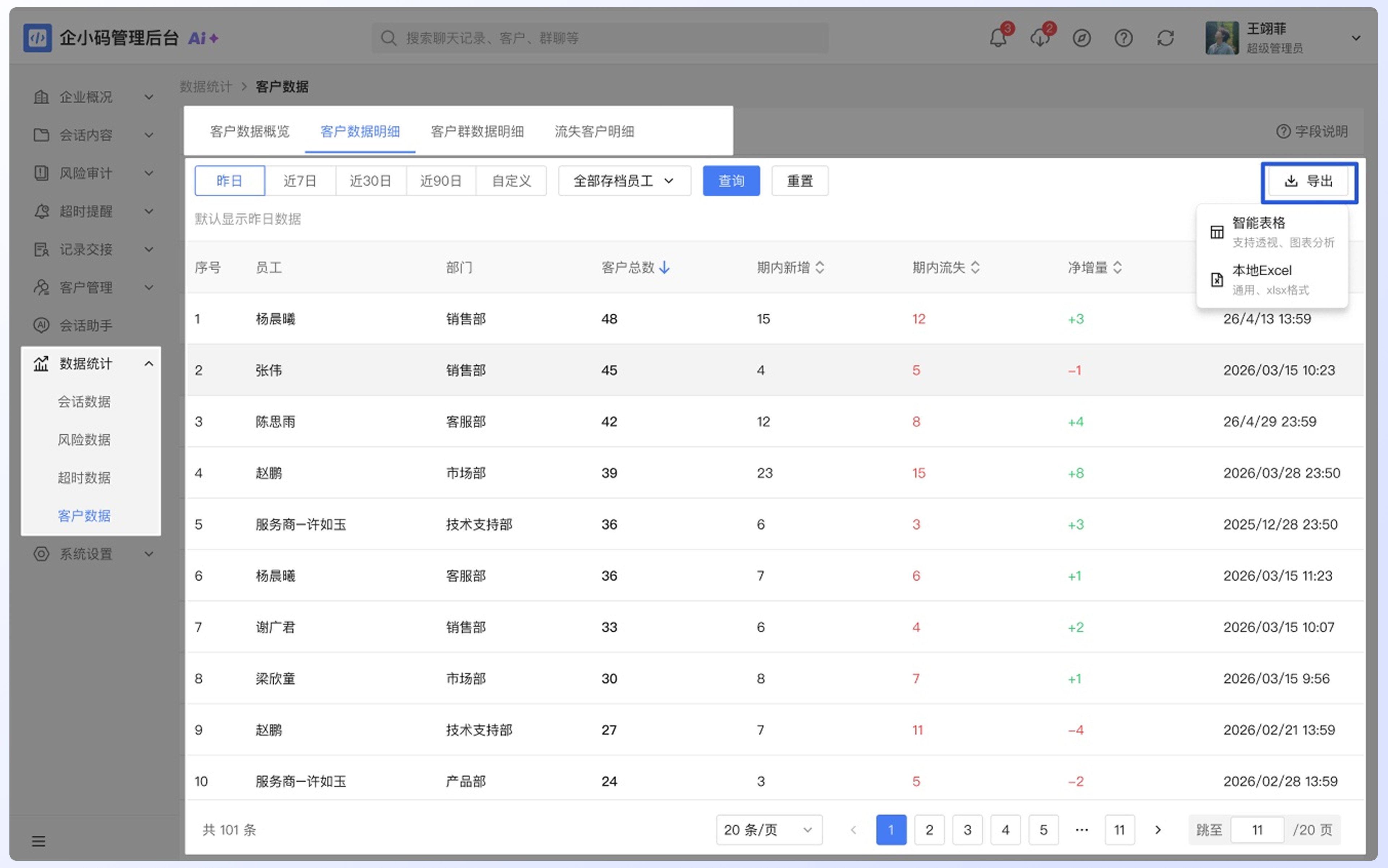The image size is (1388, 868).
Task: Switch to the 客户数据概览 tab
Action: pos(250,132)
